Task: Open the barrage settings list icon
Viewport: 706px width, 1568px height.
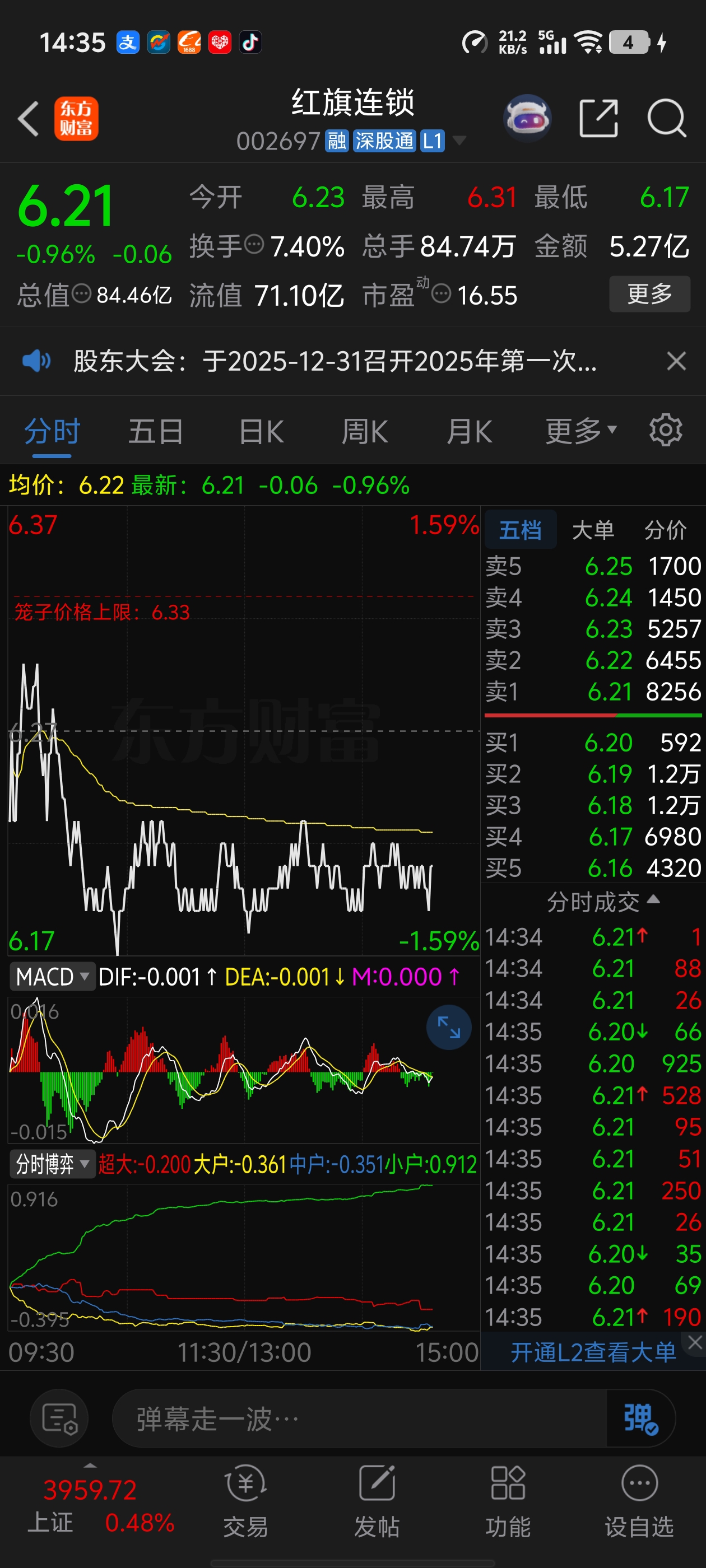Action: pos(59,1418)
